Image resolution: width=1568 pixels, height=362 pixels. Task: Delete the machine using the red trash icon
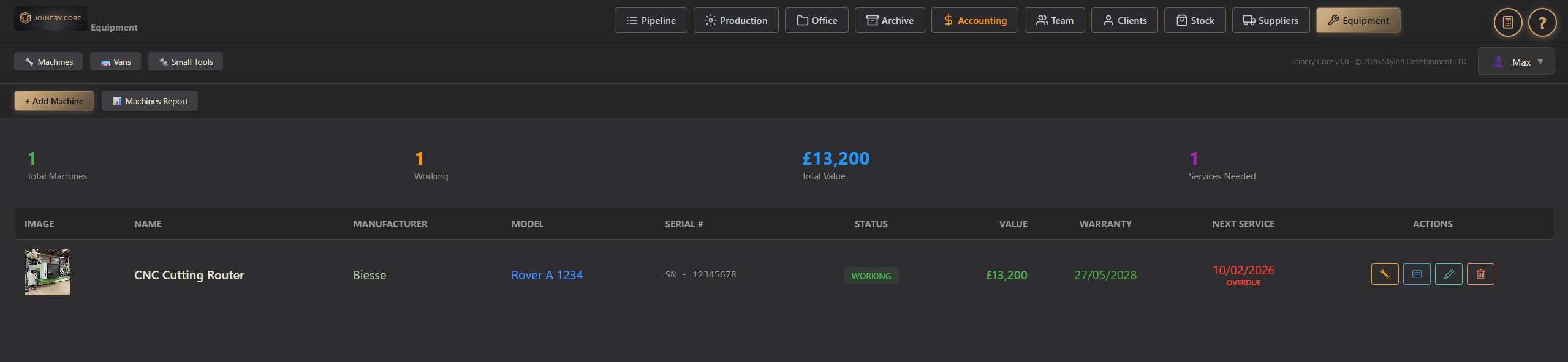(1480, 274)
